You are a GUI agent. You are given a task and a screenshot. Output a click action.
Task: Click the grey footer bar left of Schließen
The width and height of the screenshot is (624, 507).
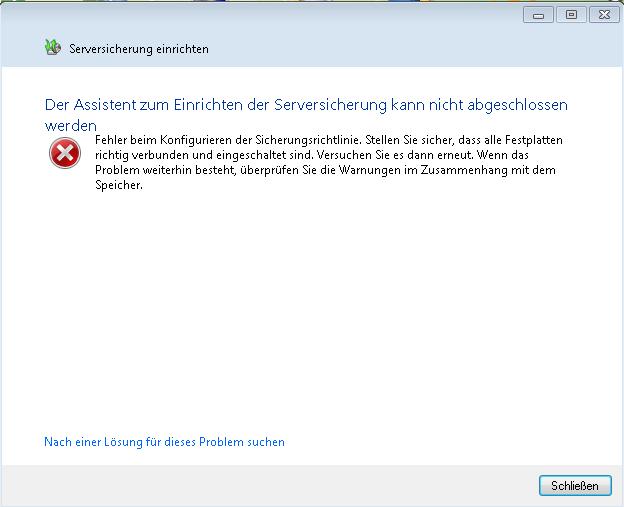(x=270, y=486)
